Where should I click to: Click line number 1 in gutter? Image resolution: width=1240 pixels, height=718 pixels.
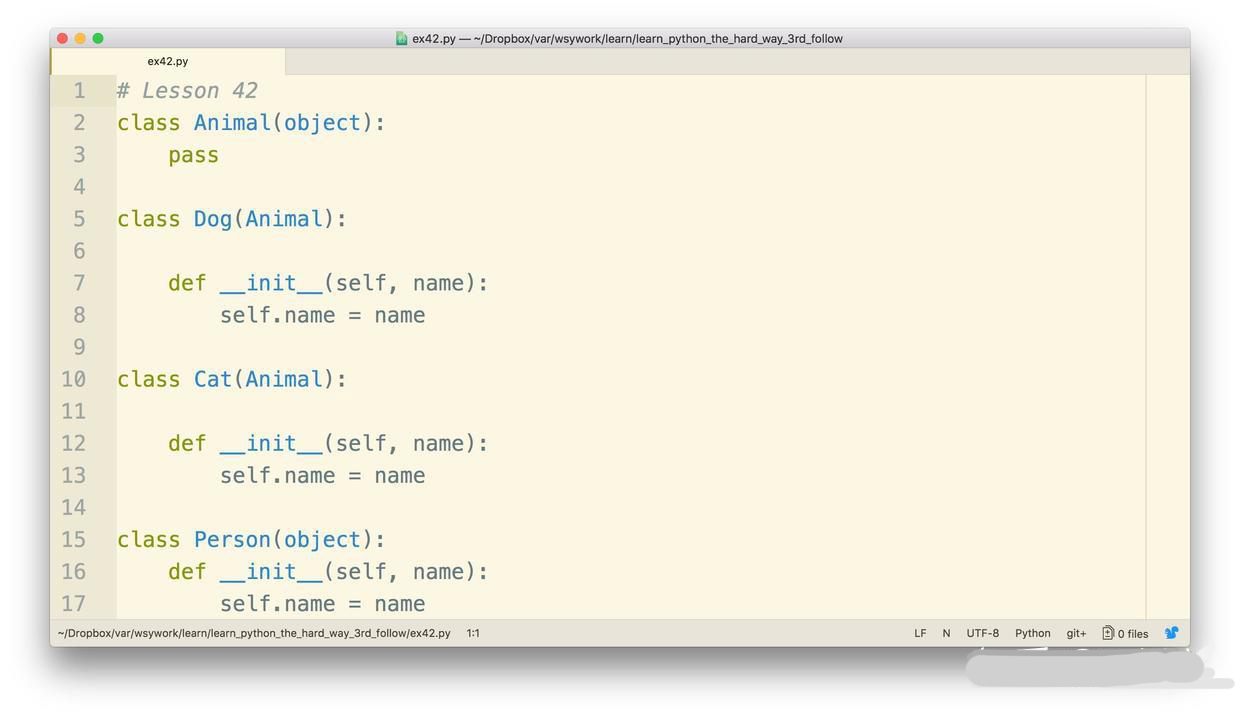click(x=79, y=91)
